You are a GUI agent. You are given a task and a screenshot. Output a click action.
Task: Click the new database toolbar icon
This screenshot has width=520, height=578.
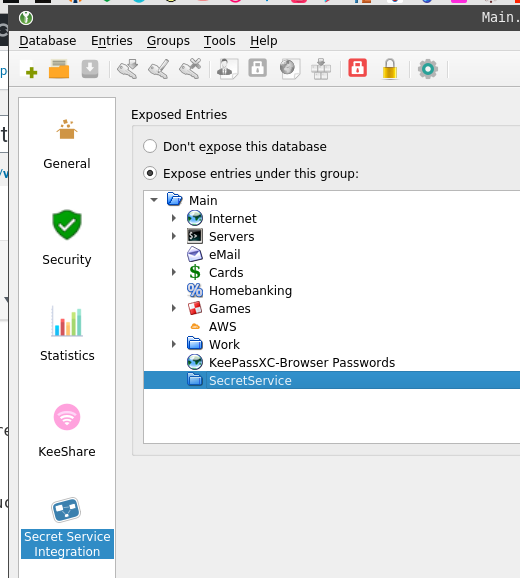pos(28,69)
